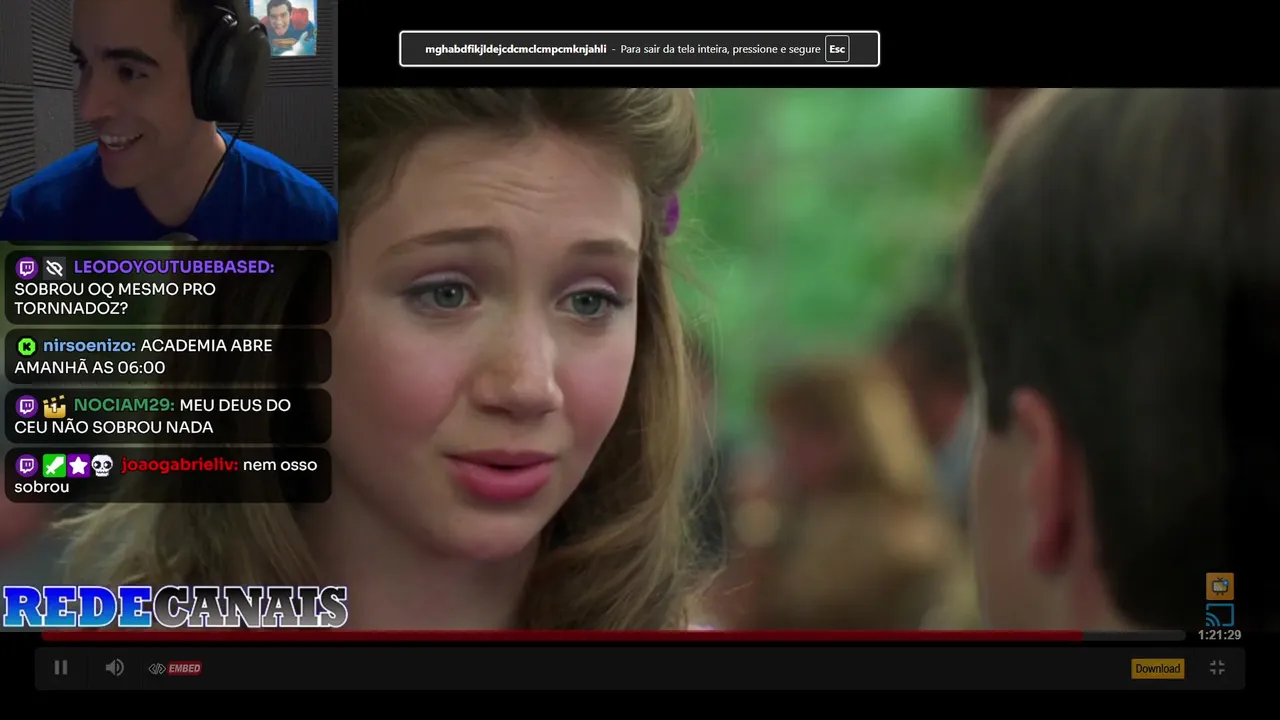Image resolution: width=1280 pixels, height=720 pixels.
Task: Seek on the red video progress bar
Action: coord(612,635)
